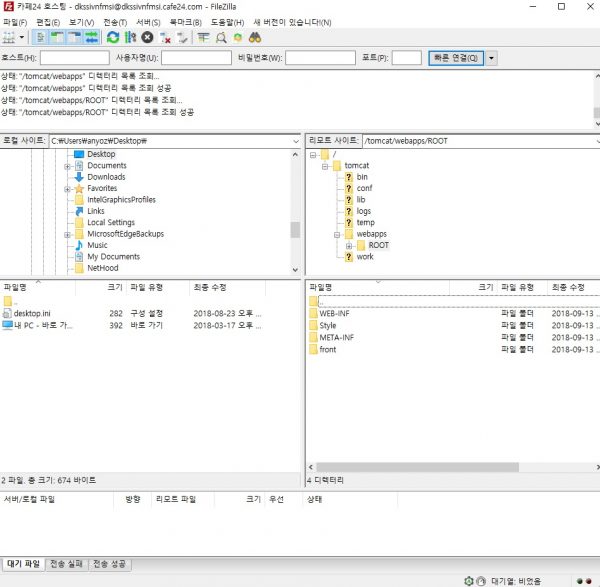Refresh file and folder lists
This screenshot has height=587, width=600.
click(x=113, y=38)
